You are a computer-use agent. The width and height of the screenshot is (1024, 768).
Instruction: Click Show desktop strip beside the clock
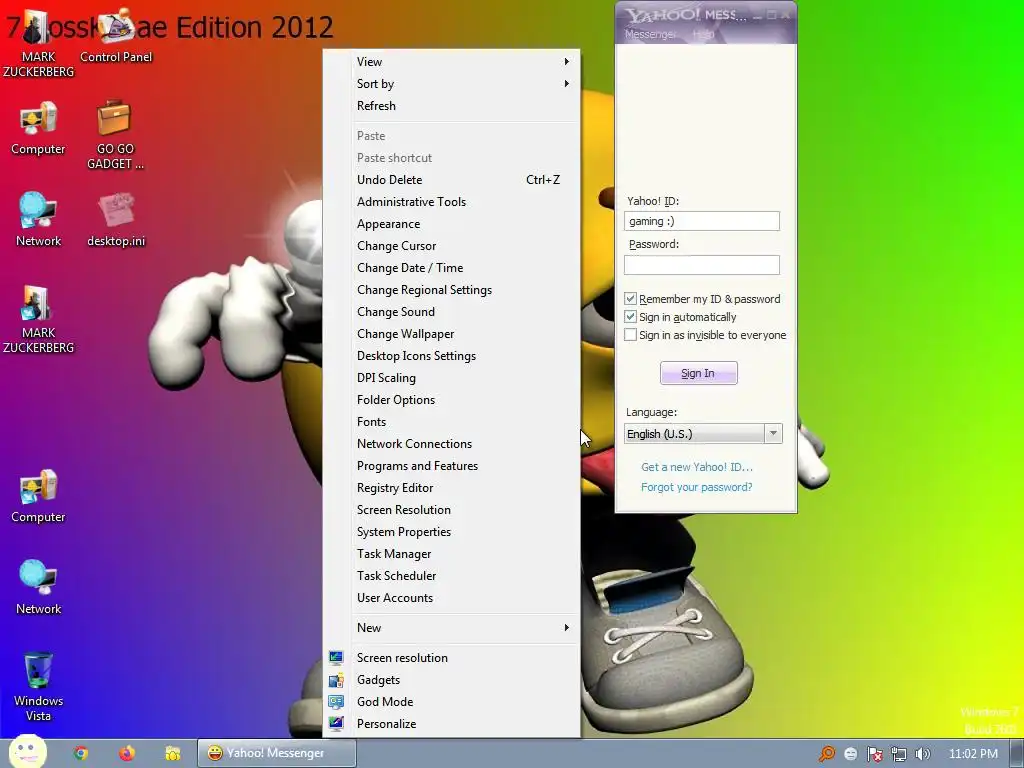click(x=1016, y=753)
